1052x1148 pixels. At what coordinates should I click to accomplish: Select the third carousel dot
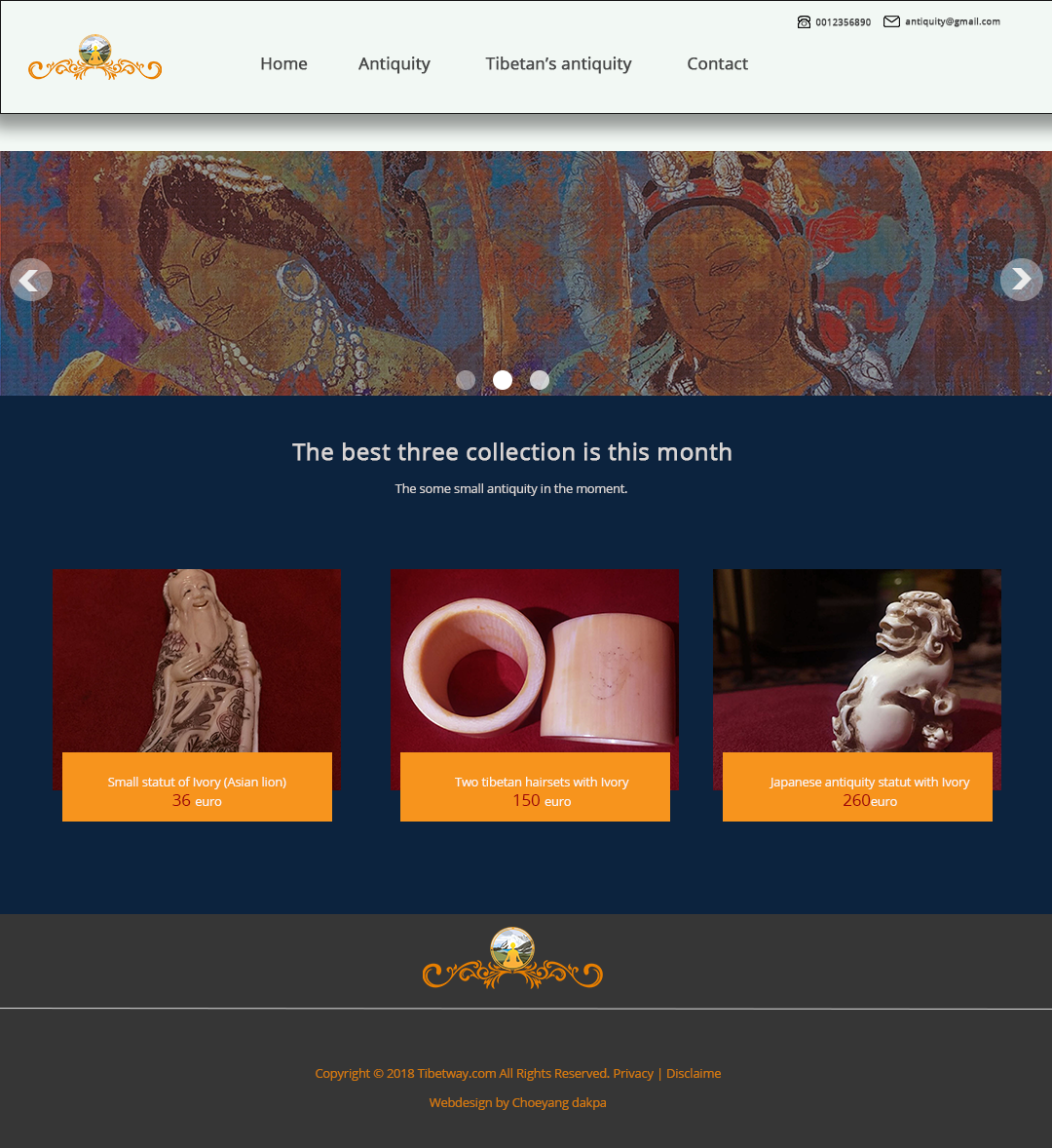(x=540, y=380)
